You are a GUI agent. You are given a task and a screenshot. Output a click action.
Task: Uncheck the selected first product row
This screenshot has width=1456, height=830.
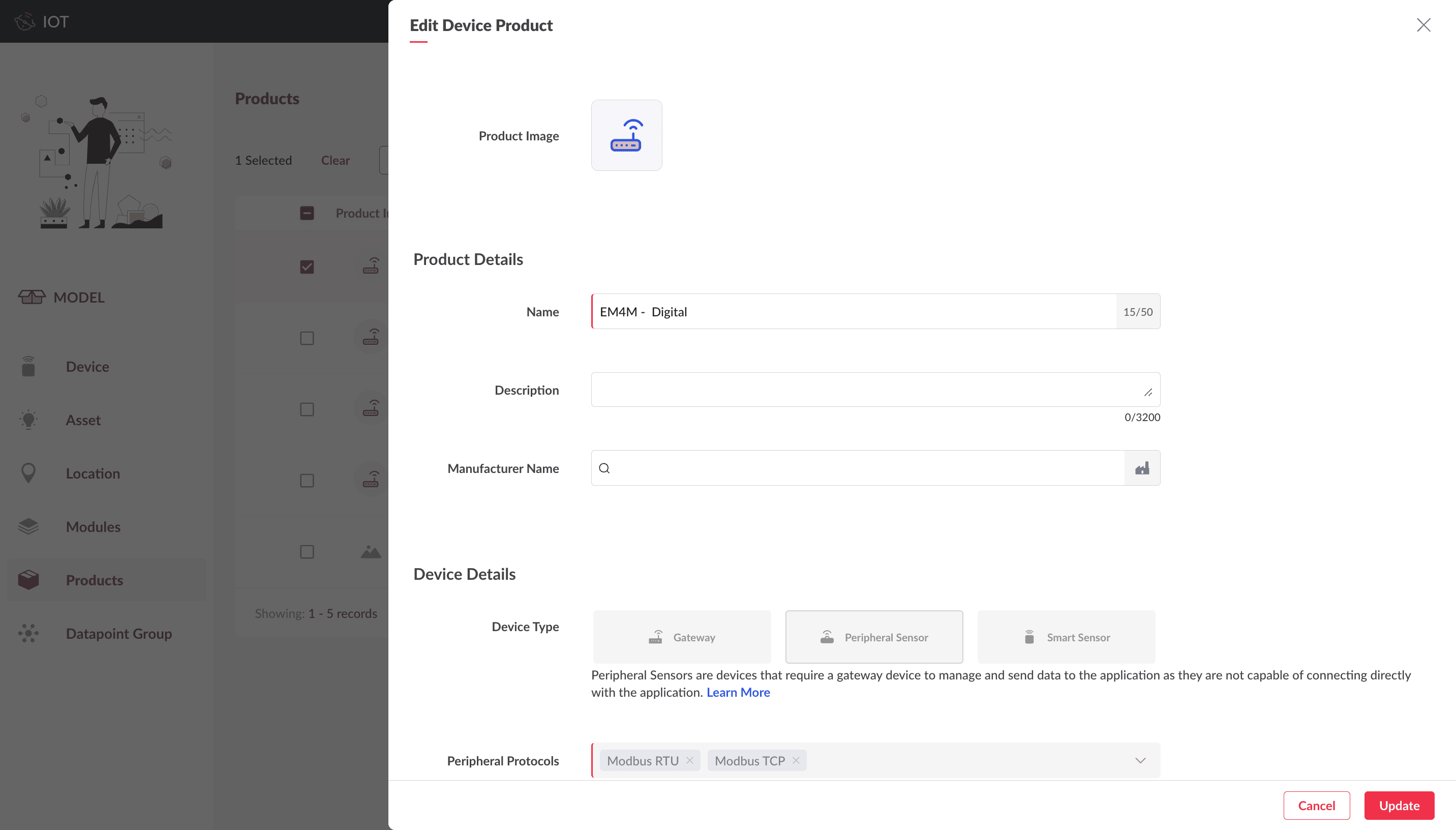307,267
